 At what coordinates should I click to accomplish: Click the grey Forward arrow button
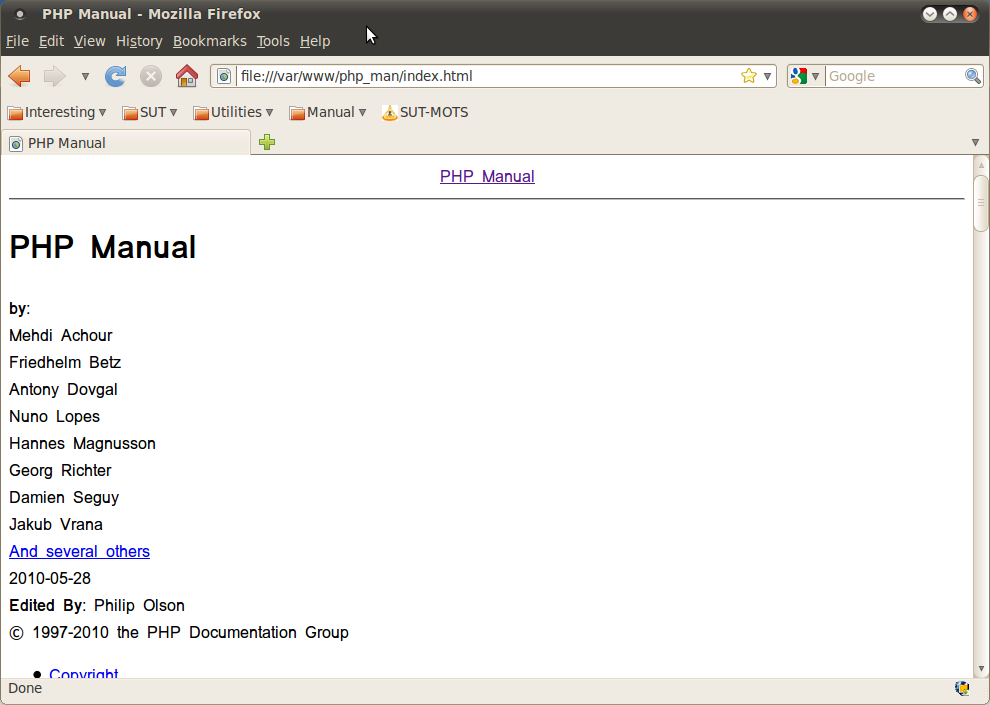click(54, 76)
